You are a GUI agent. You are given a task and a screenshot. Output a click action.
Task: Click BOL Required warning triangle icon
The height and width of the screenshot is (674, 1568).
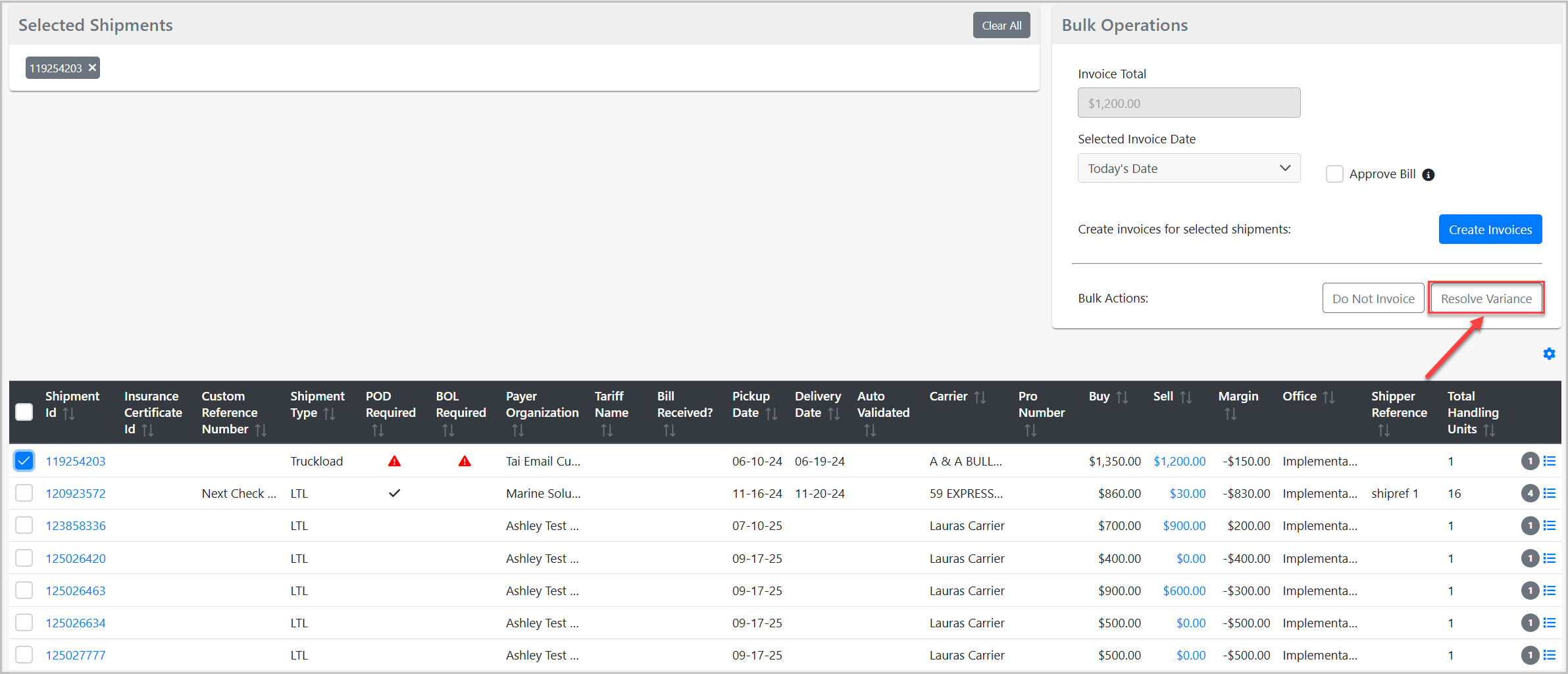465,461
